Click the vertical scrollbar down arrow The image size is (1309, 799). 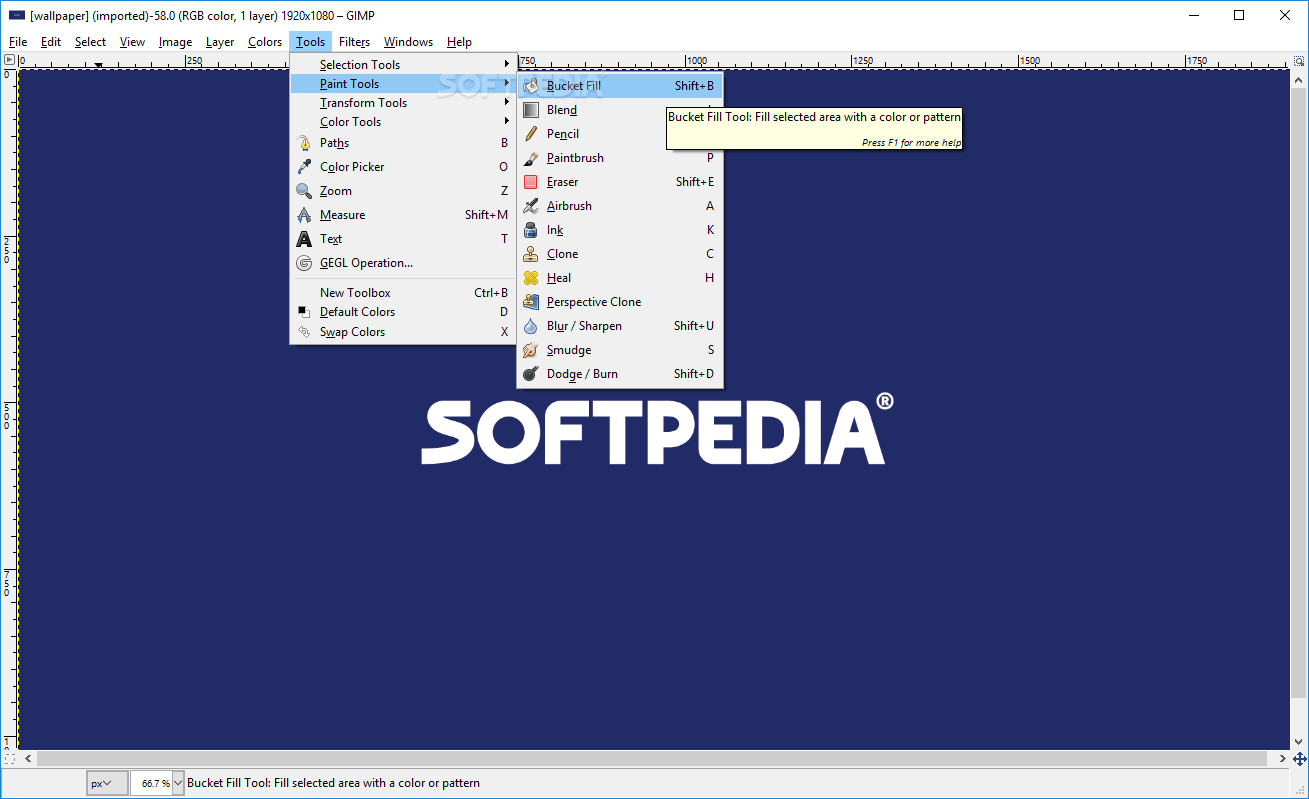point(1300,742)
